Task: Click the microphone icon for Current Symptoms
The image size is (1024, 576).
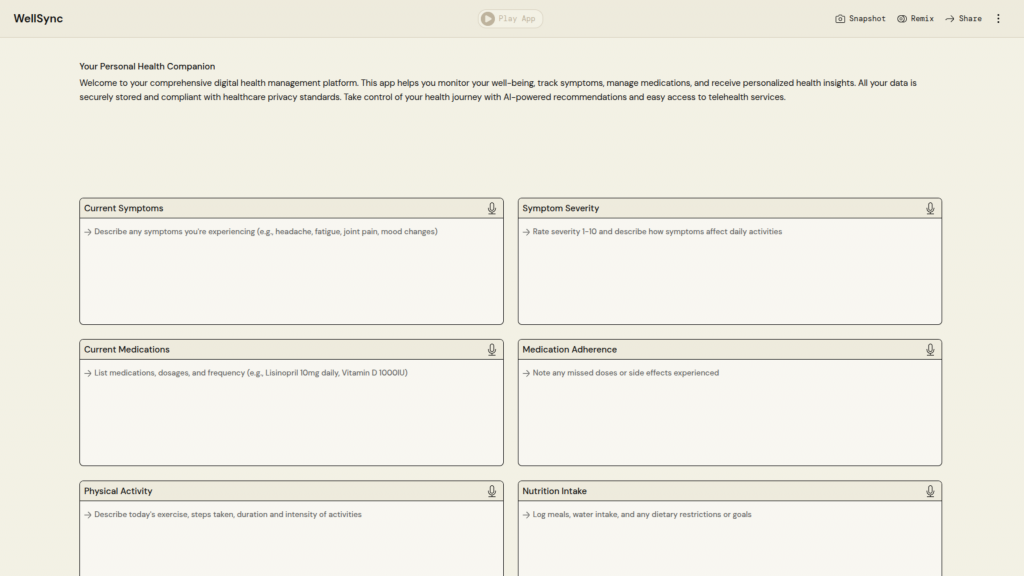Action: click(x=492, y=208)
